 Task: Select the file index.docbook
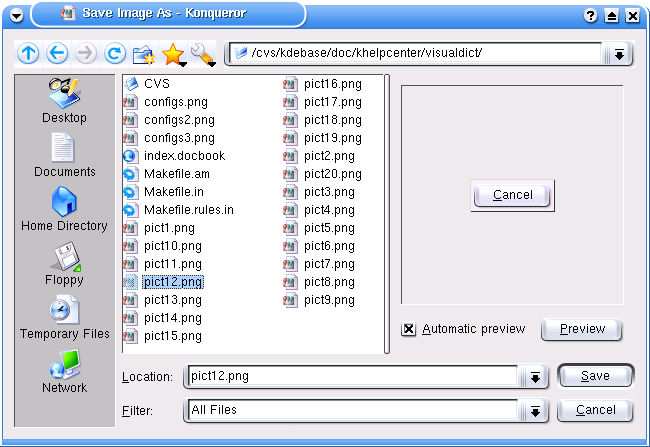pos(183,156)
